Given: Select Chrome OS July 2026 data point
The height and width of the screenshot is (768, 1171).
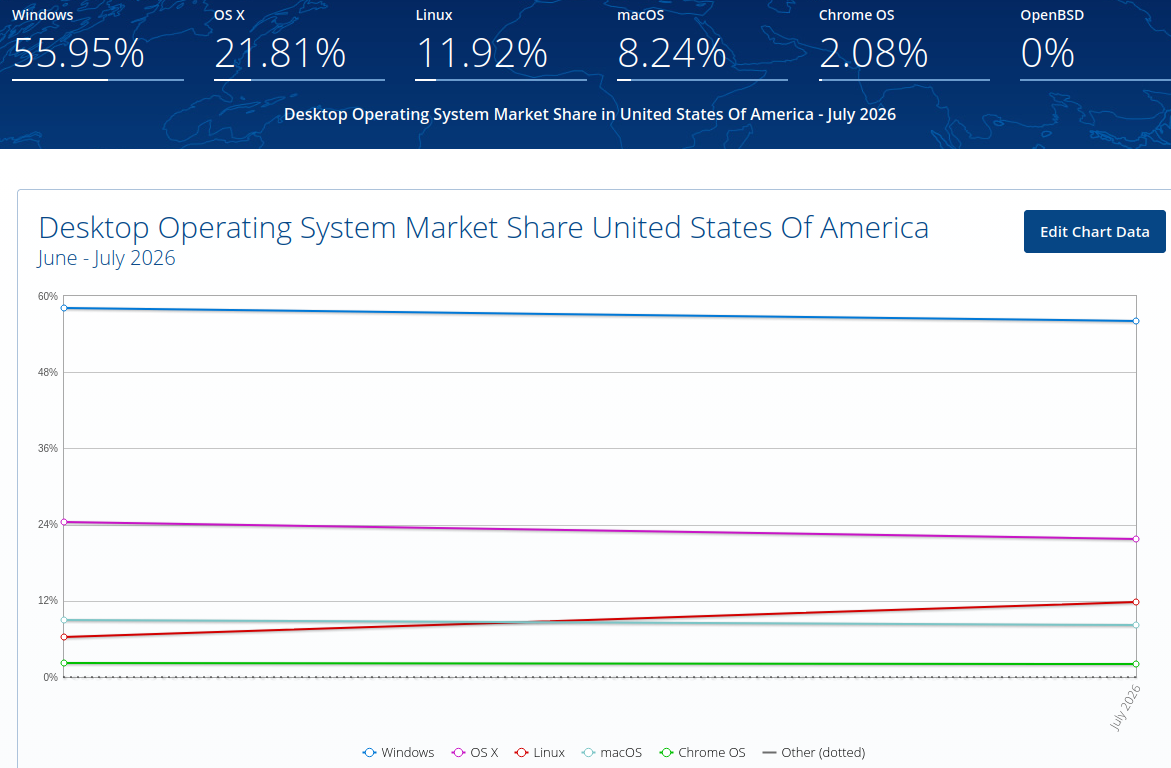Looking at the screenshot, I should click(1136, 663).
